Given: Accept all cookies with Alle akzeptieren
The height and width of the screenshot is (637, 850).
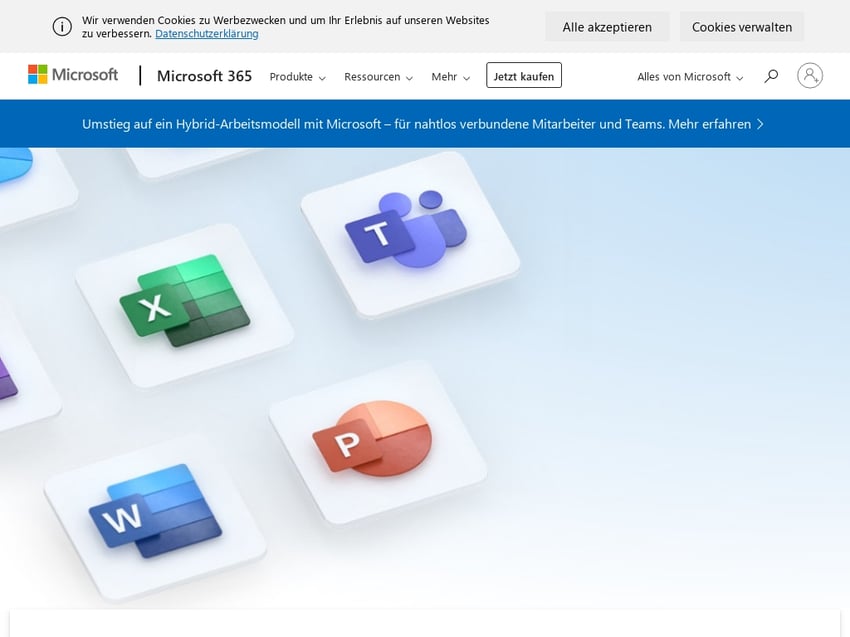Looking at the screenshot, I should click(x=607, y=27).
